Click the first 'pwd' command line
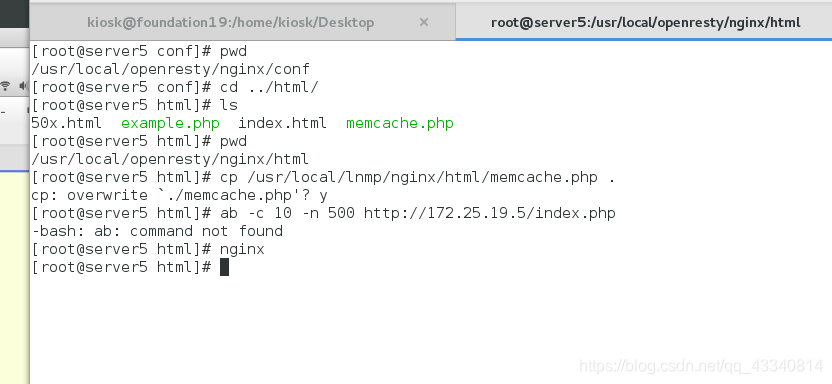Screen dimensions: 832x384 point(139,51)
